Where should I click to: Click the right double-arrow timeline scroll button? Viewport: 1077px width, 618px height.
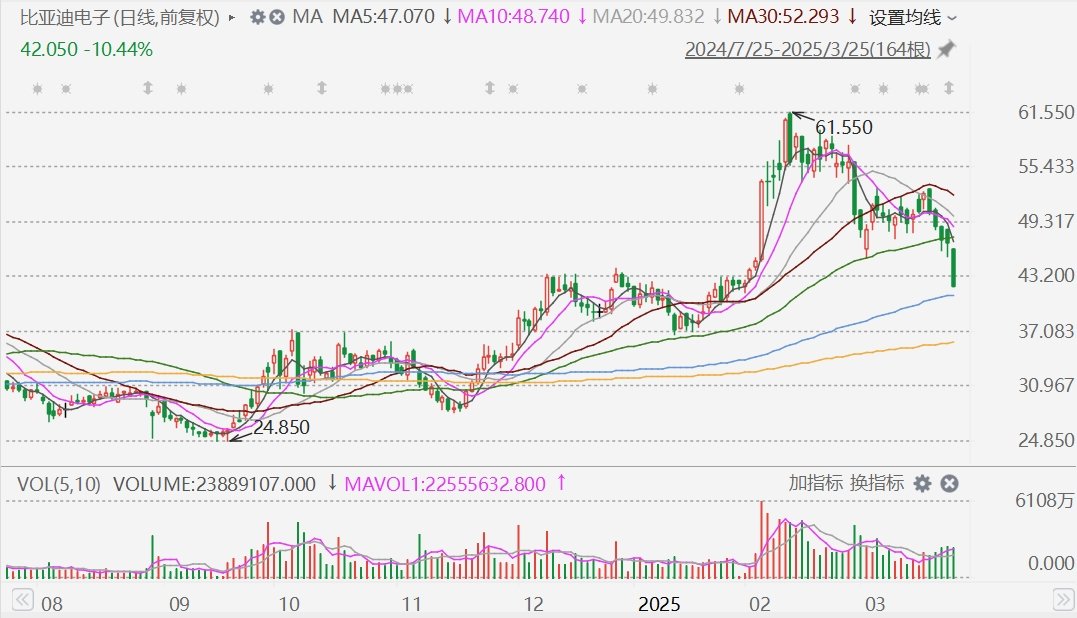[1064, 599]
